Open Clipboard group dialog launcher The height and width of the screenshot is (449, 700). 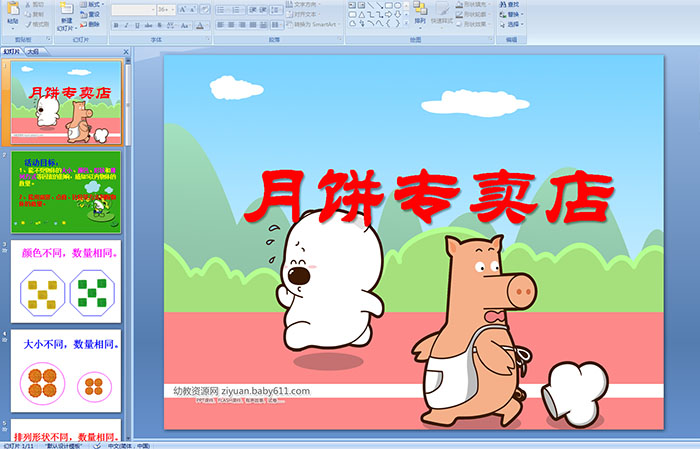pos(49,39)
